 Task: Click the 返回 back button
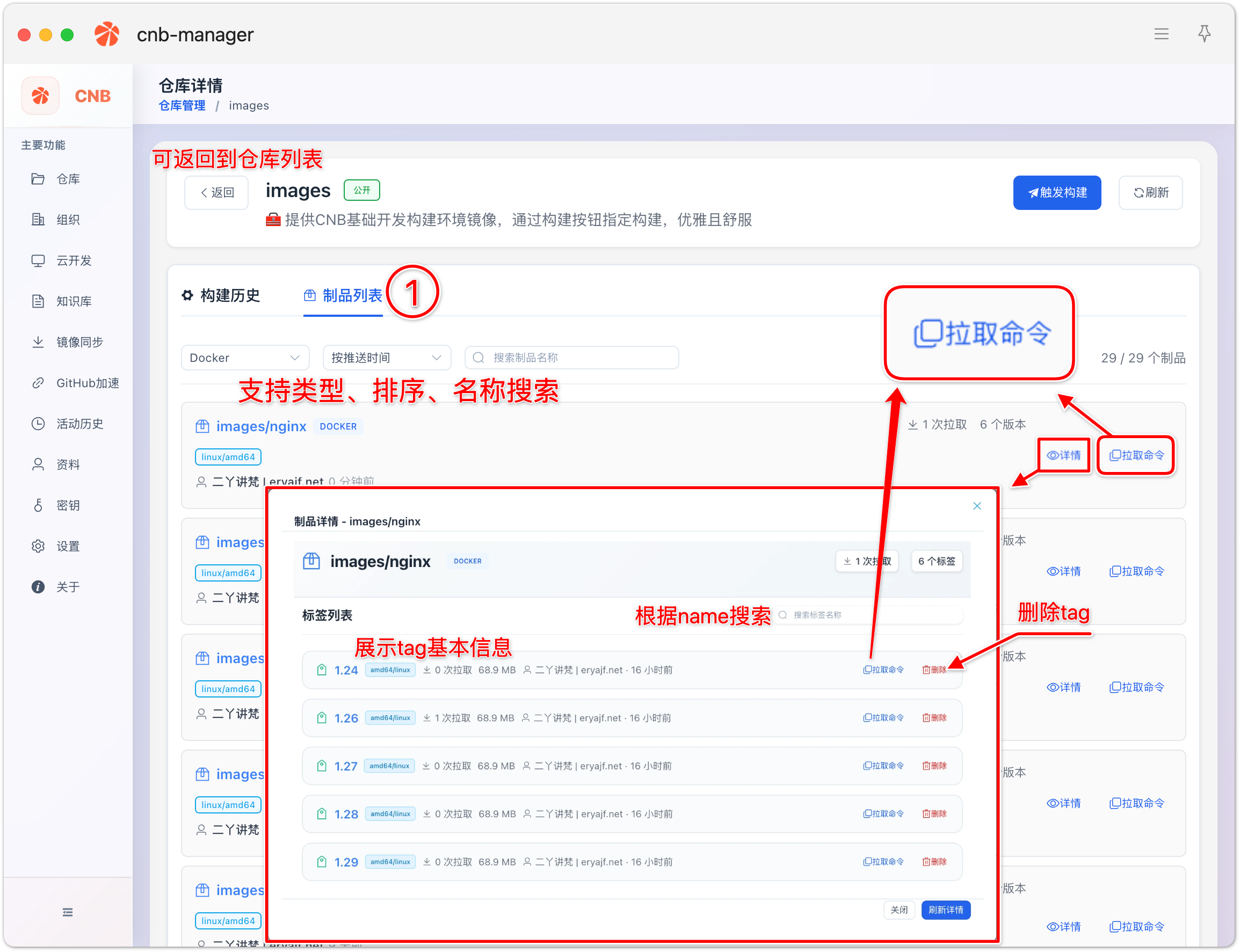(x=216, y=193)
